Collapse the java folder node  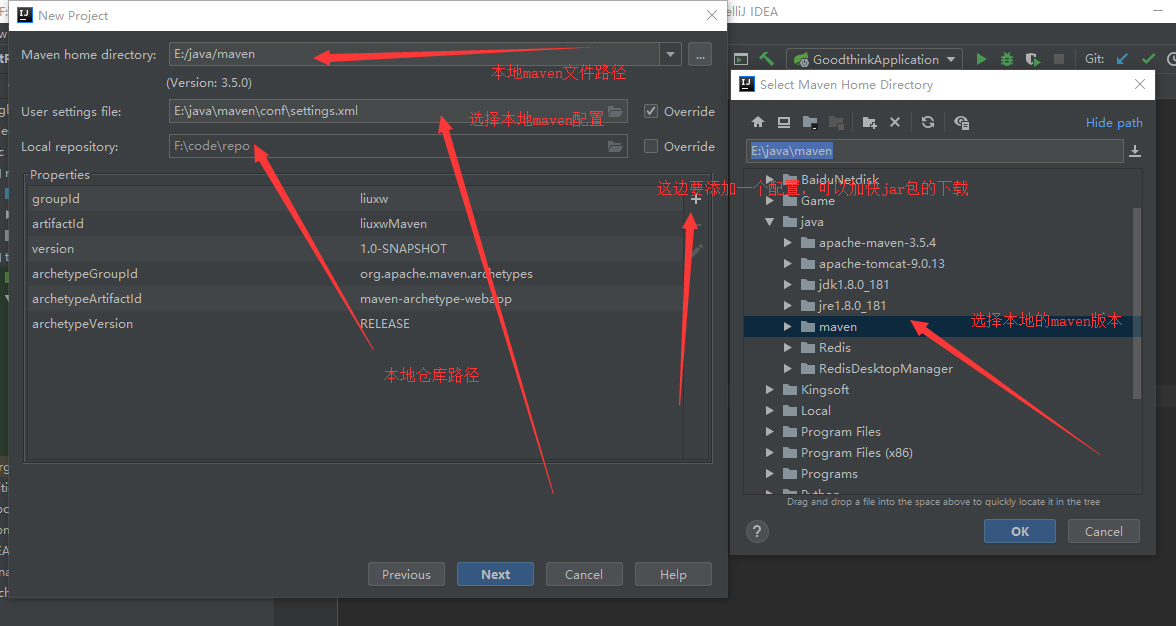pos(770,222)
